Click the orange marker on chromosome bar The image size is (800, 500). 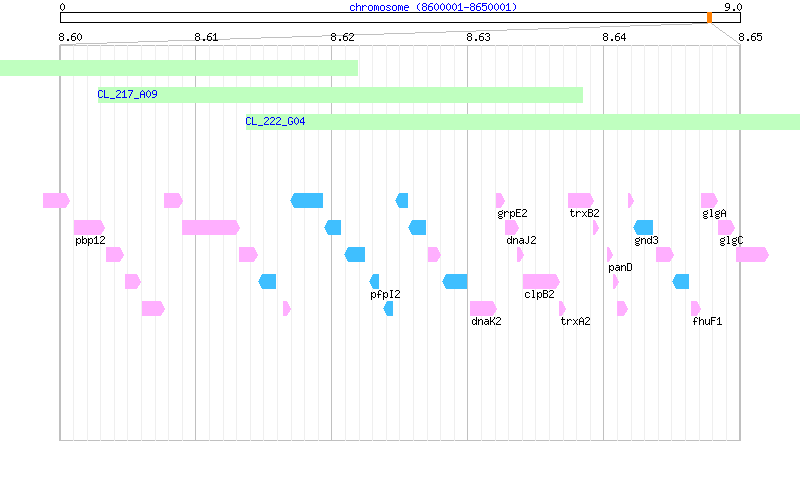click(709, 18)
